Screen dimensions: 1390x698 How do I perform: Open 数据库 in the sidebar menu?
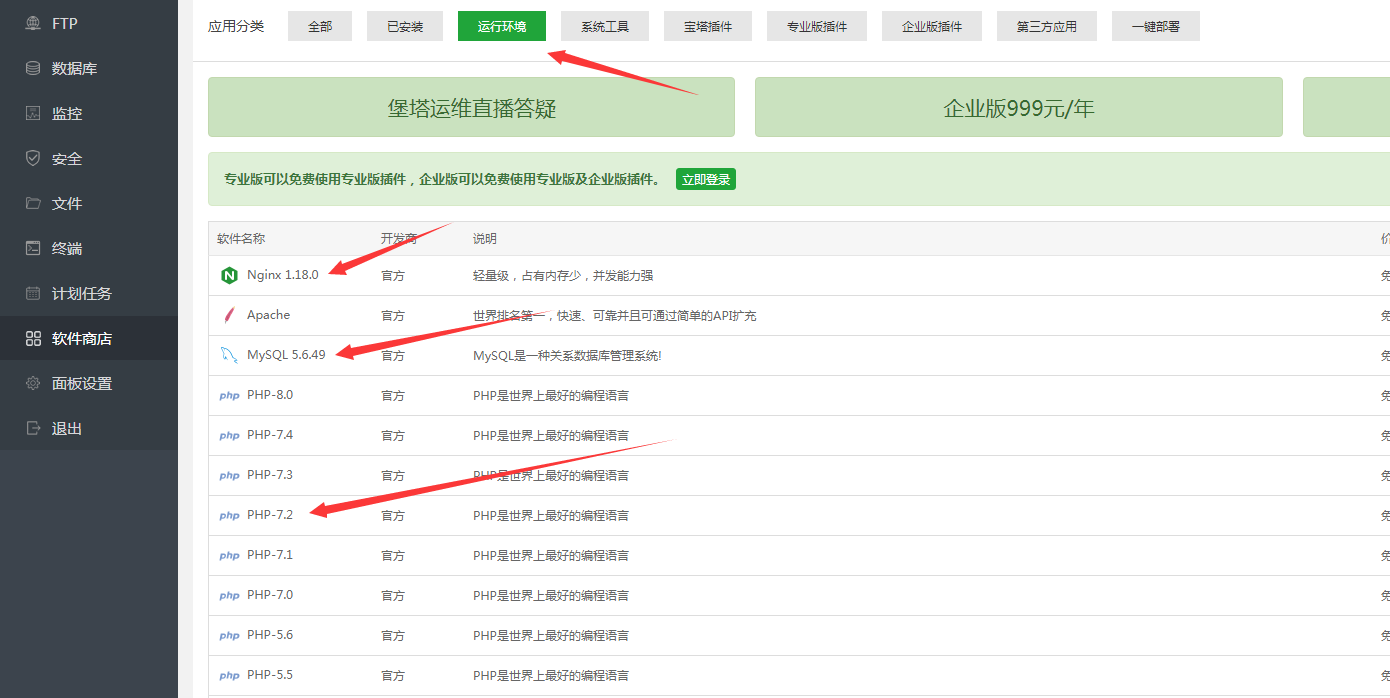(x=89, y=68)
